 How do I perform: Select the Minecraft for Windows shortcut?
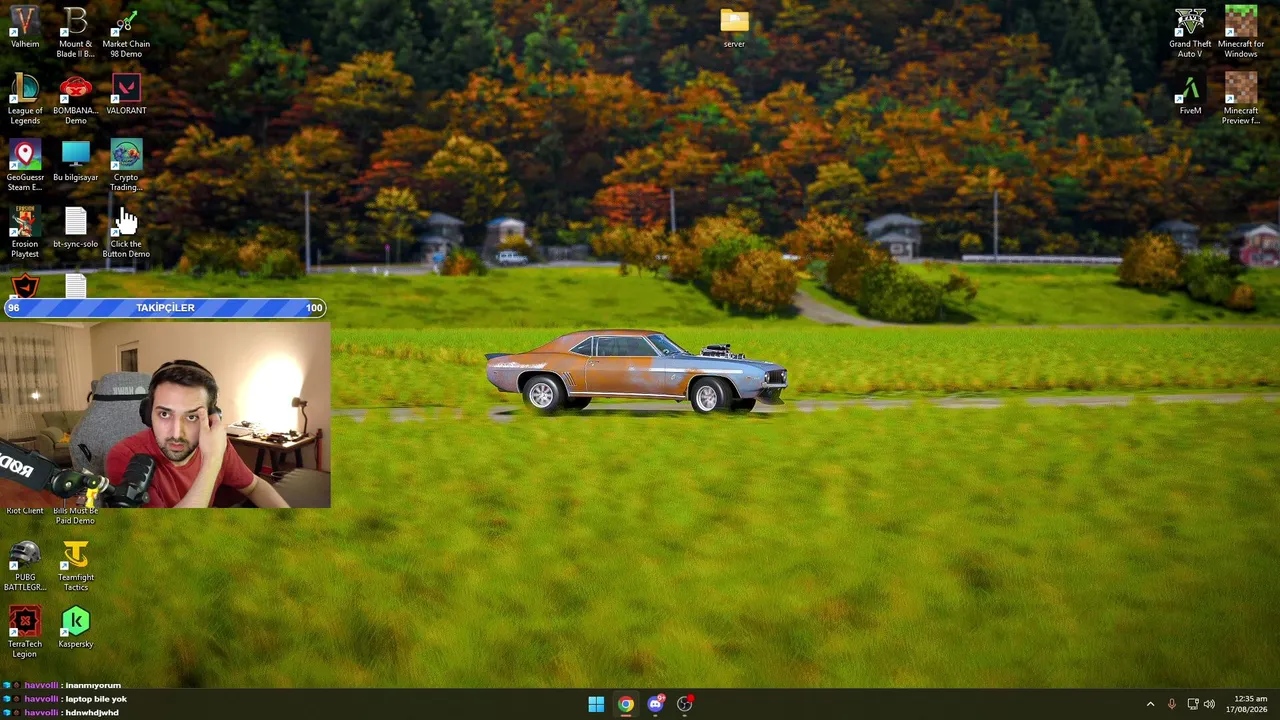(x=1241, y=33)
